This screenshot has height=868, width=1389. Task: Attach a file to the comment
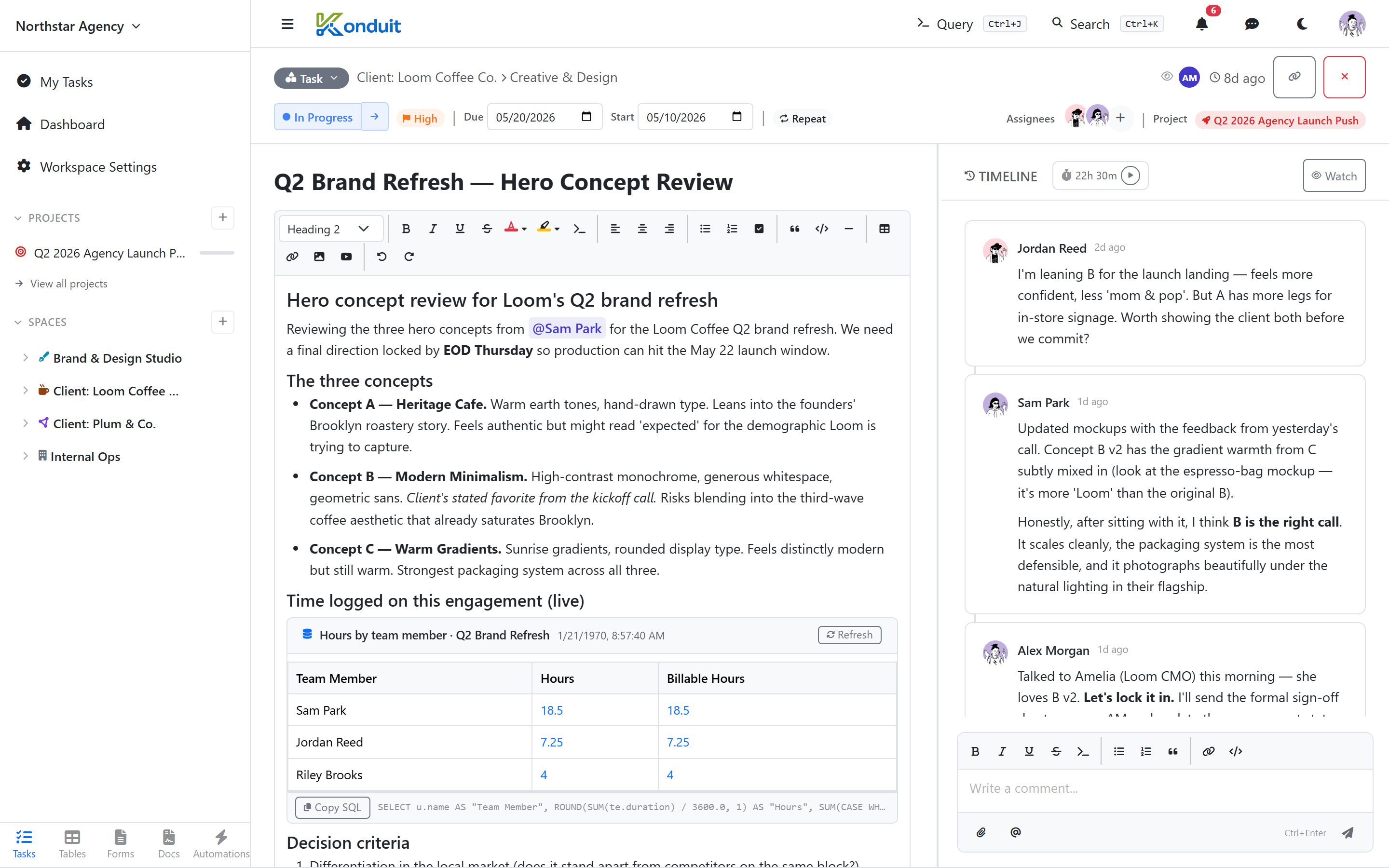click(x=981, y=832)
